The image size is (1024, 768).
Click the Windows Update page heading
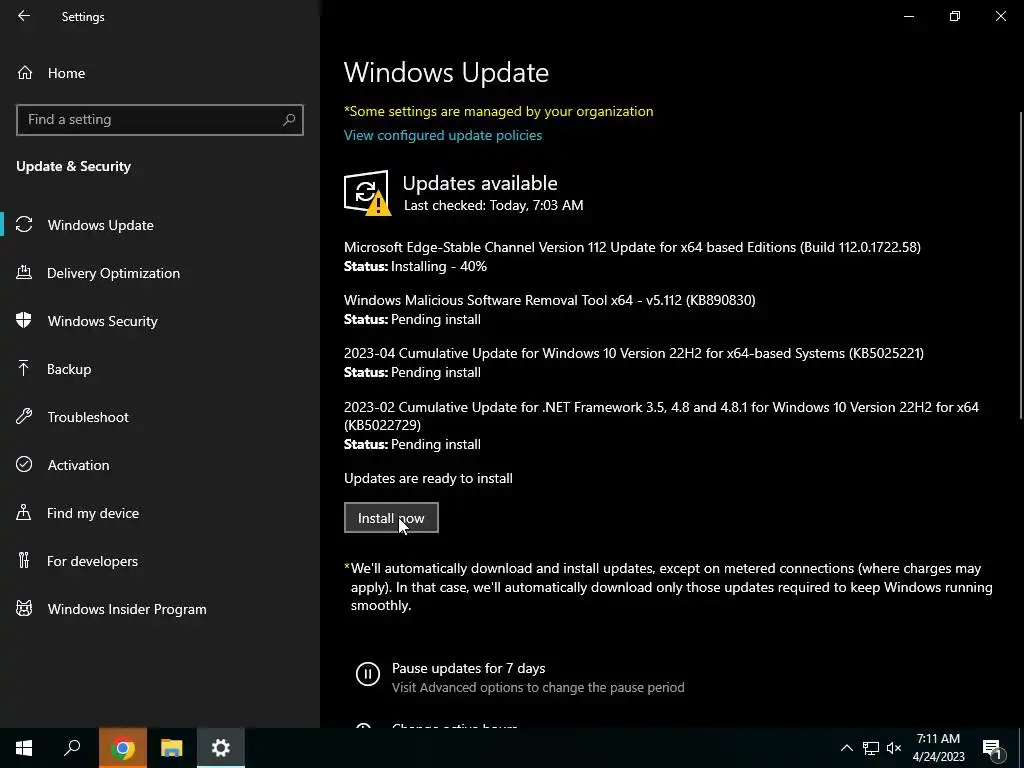point(446,72)
